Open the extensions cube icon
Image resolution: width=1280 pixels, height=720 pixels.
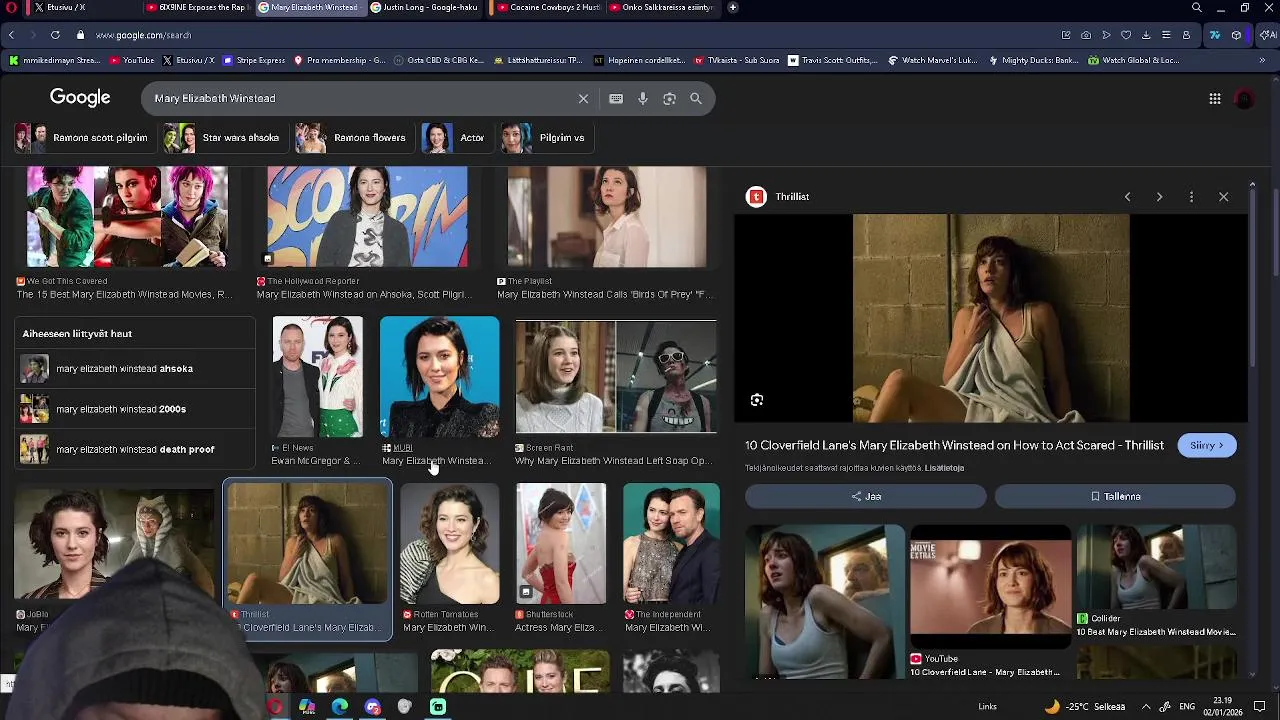pos(1237,35)
